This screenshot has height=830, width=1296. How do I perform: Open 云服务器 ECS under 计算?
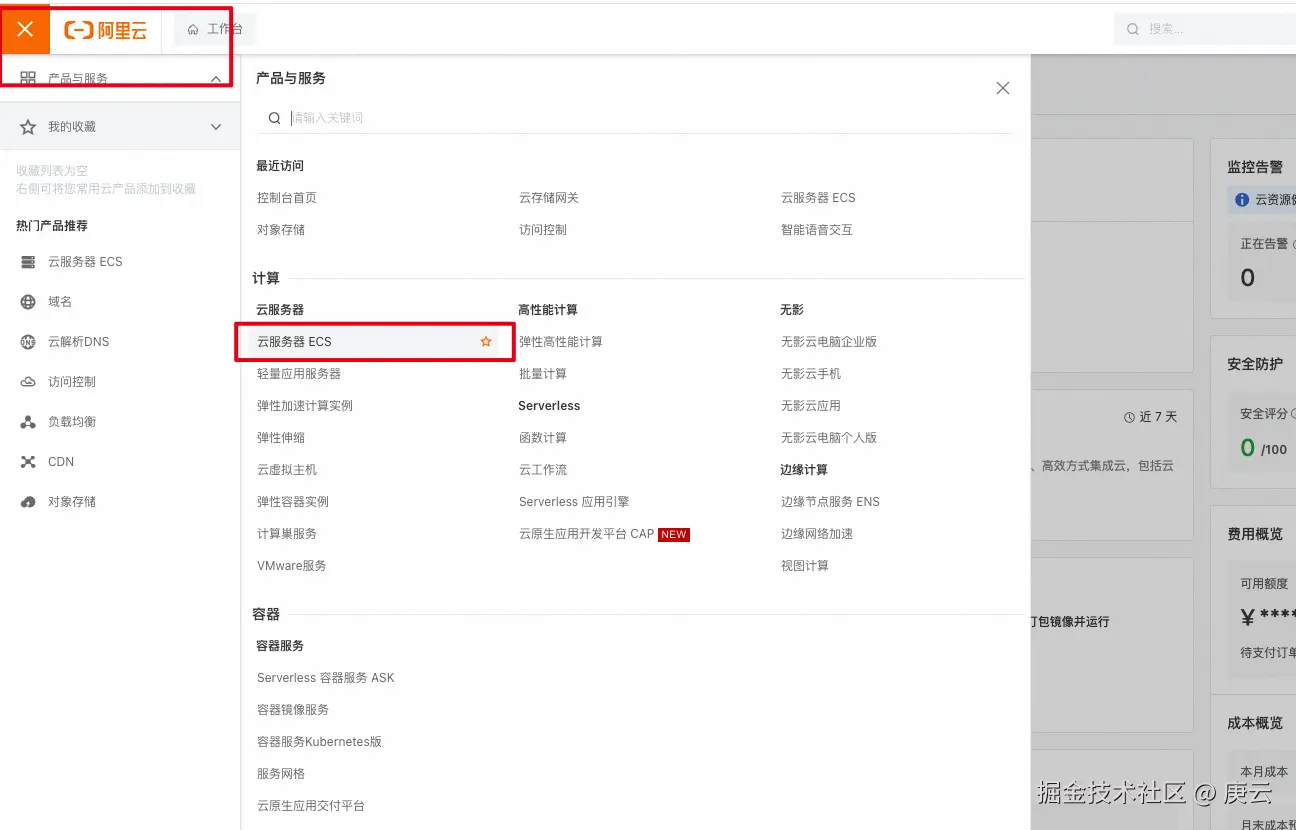point(294,342)
